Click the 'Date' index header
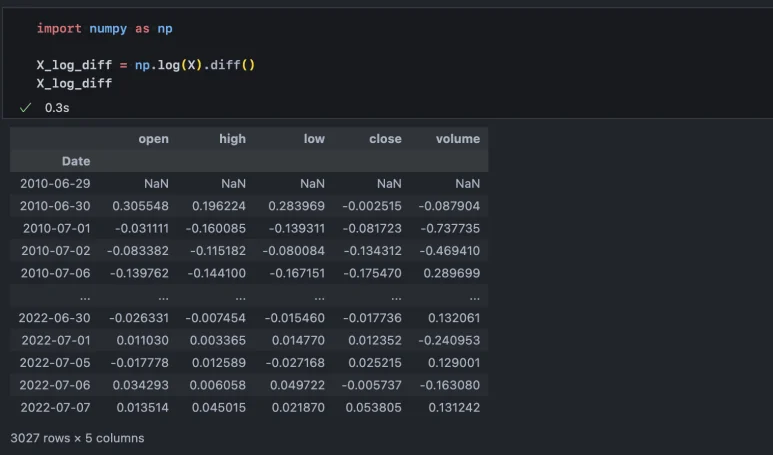Image resolution: width=773 pixels, height=455 pixels. point(76,161)
